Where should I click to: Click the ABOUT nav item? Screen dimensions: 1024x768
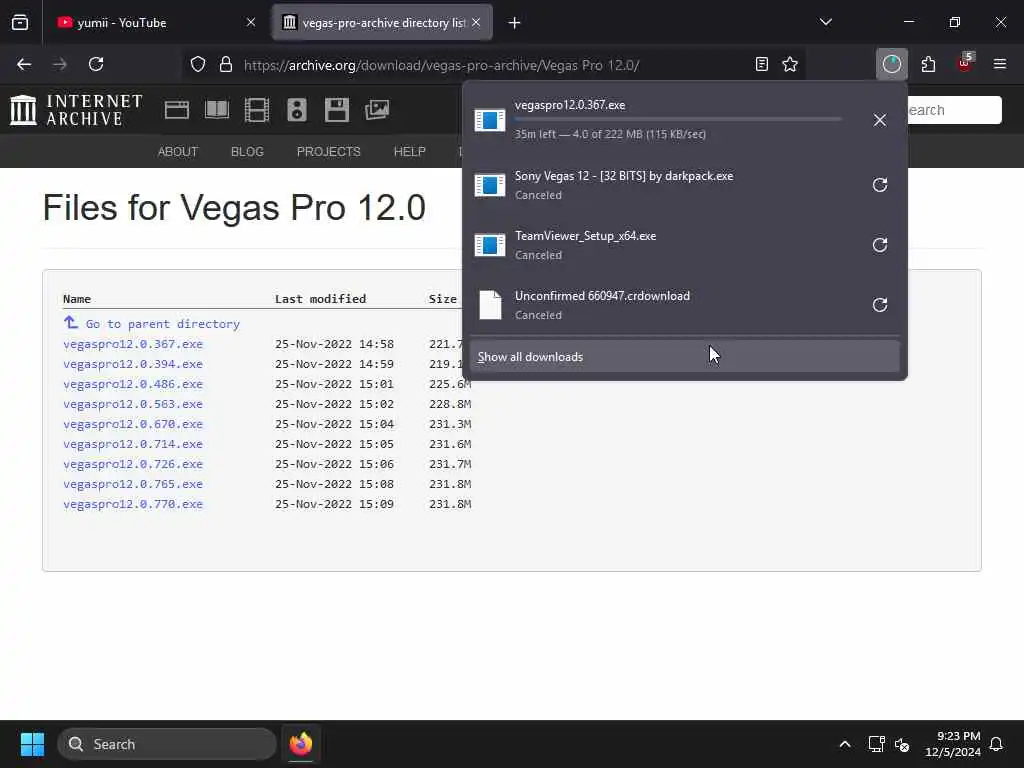(x=178, y=152)
